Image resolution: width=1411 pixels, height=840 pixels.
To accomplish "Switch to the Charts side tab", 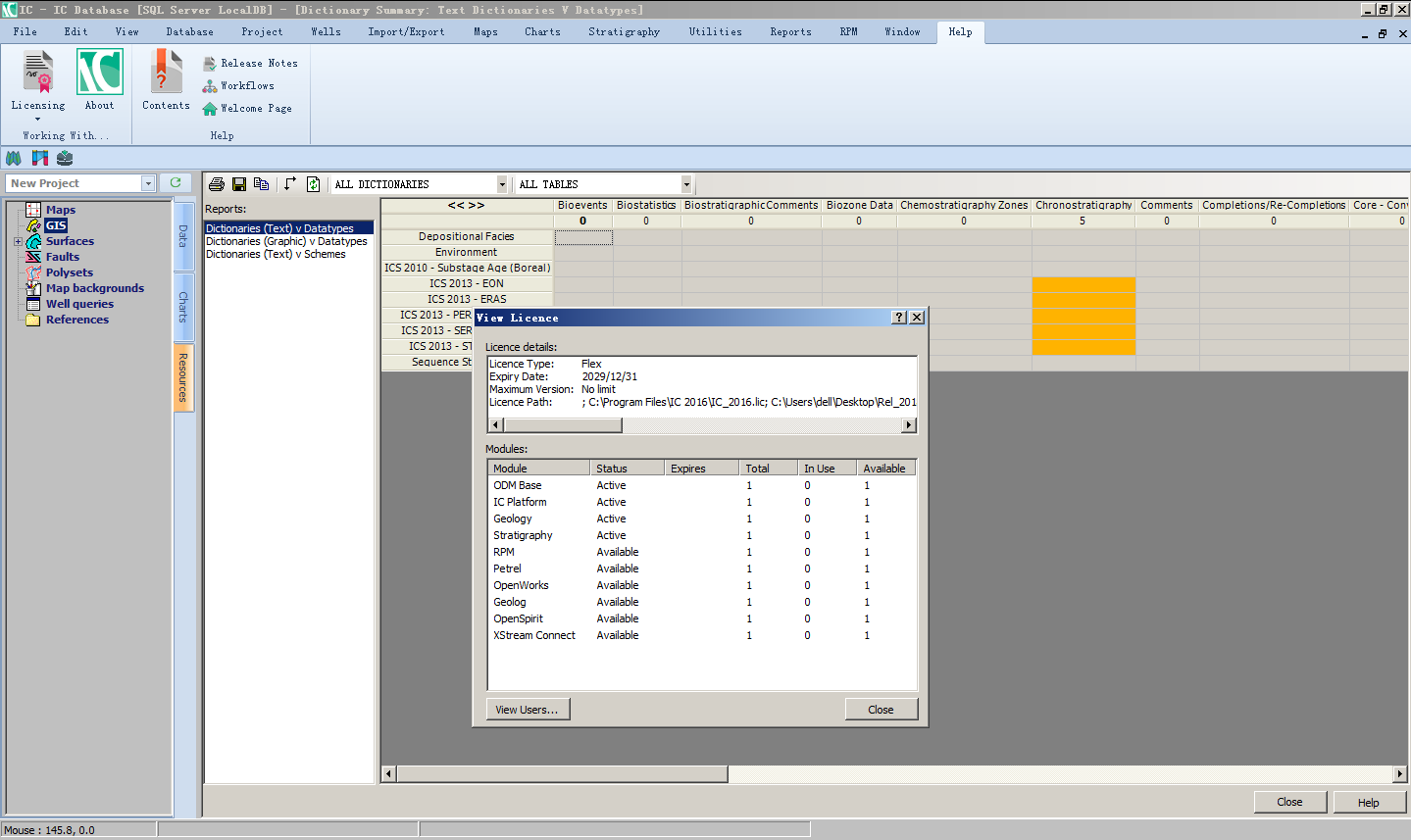I will pos(183,307).
